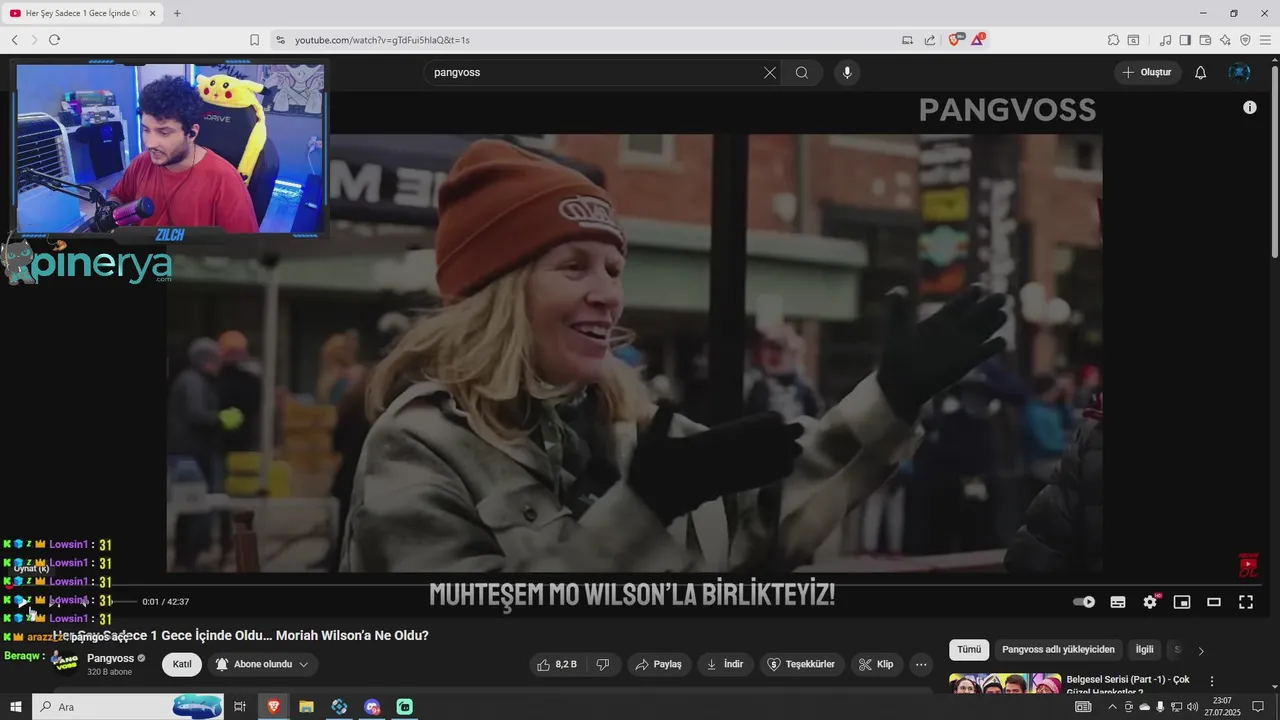Select the Tümü filter chip

click(x=969, y=650)
